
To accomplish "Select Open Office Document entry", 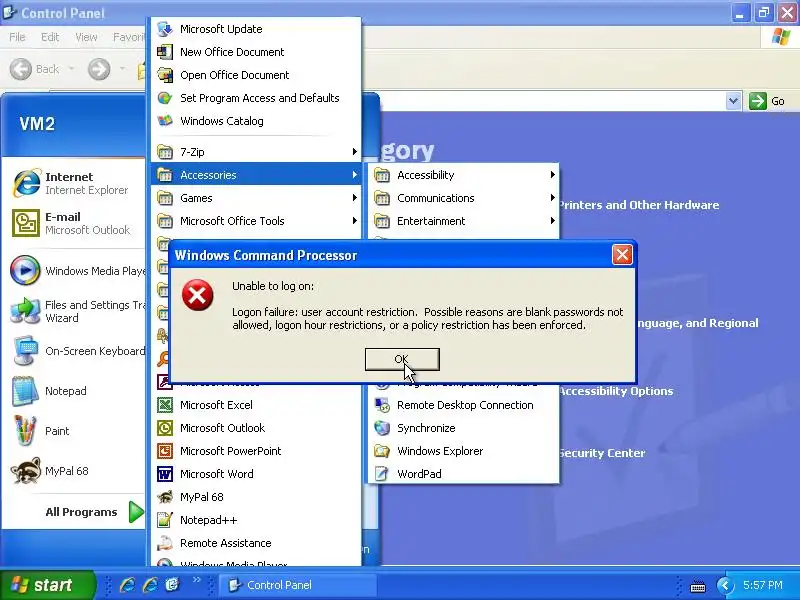I will coord(256,75).
